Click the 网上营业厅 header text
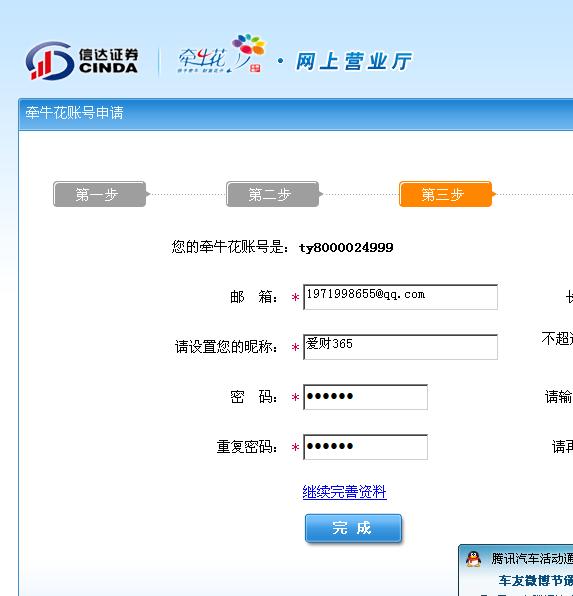 tap(354, 62)
